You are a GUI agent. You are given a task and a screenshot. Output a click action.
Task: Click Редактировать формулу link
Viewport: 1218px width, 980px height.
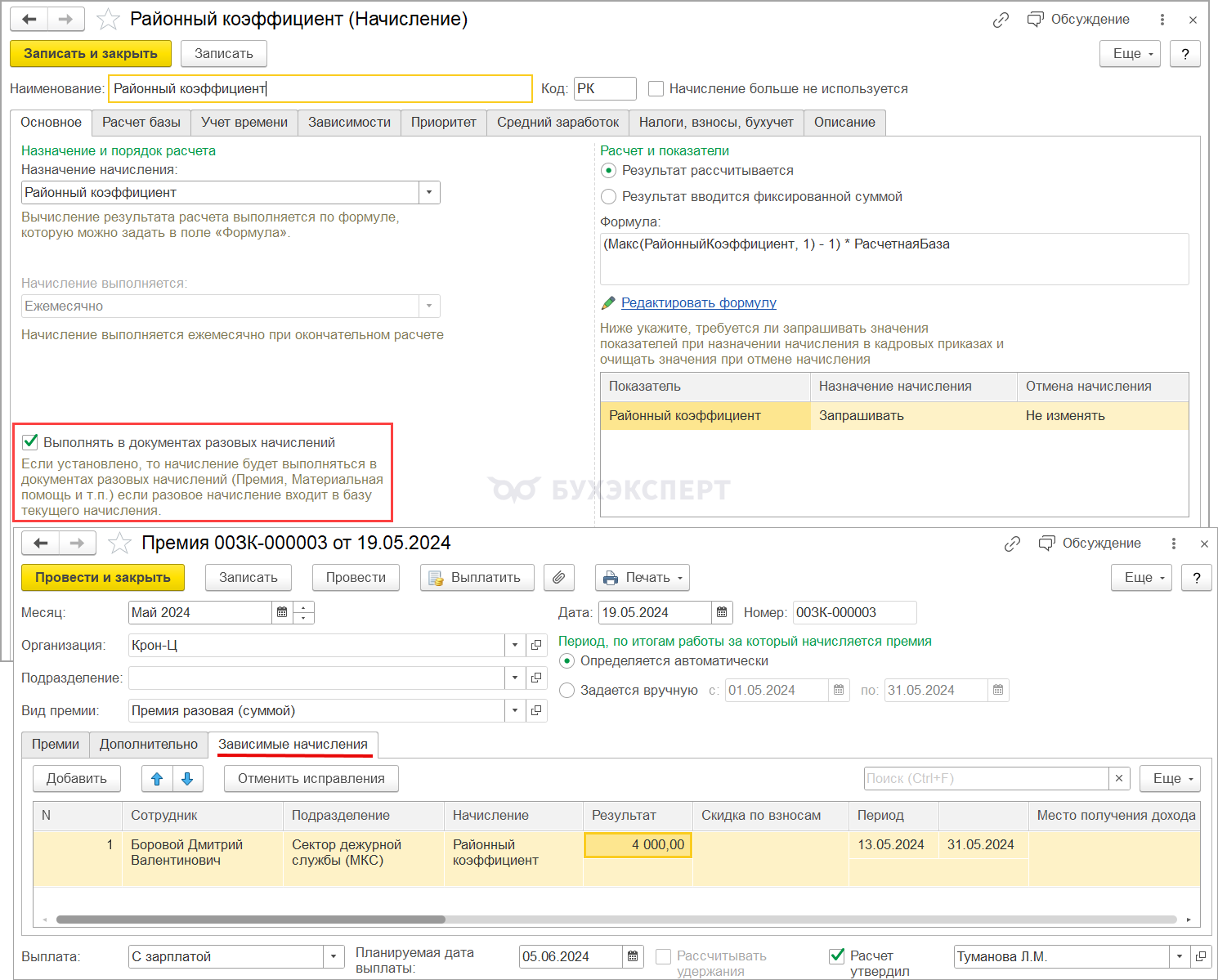pyautogui.click(x=698, y=302)
